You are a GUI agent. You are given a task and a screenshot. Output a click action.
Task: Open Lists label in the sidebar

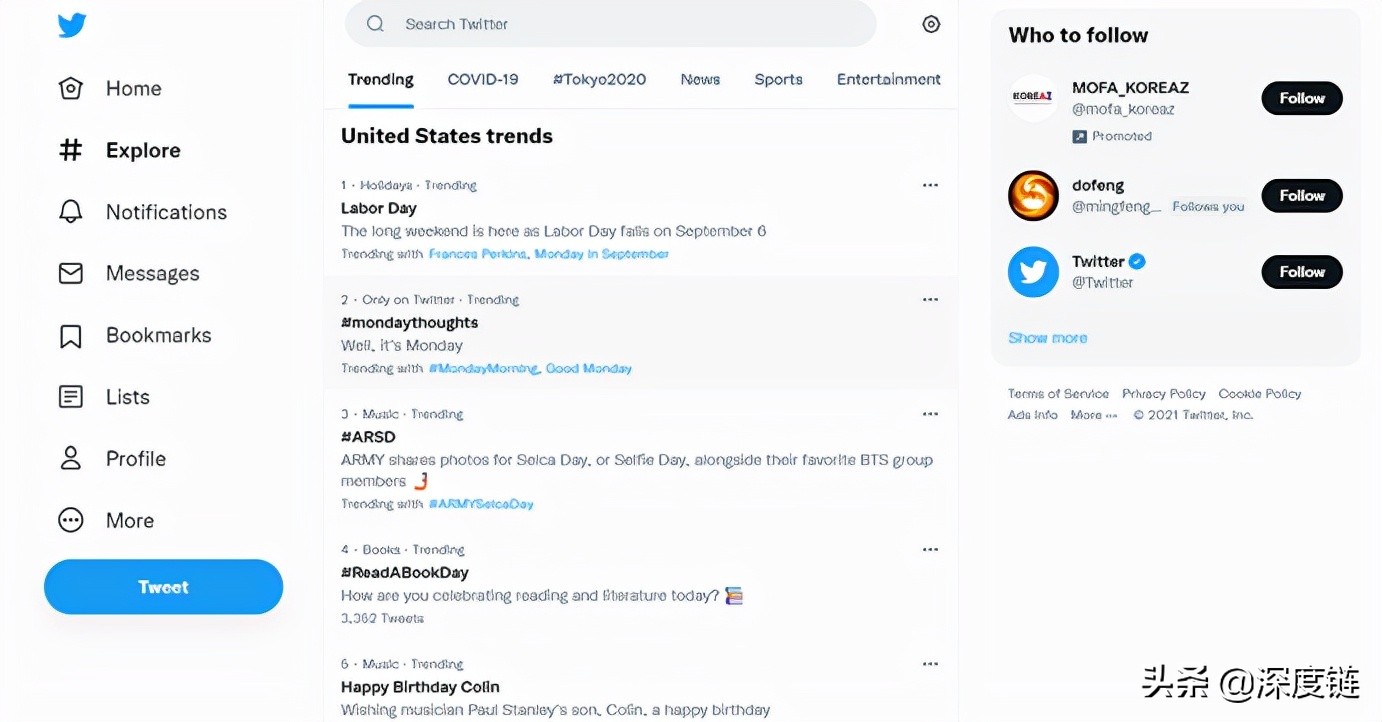[x=128, y=397]
